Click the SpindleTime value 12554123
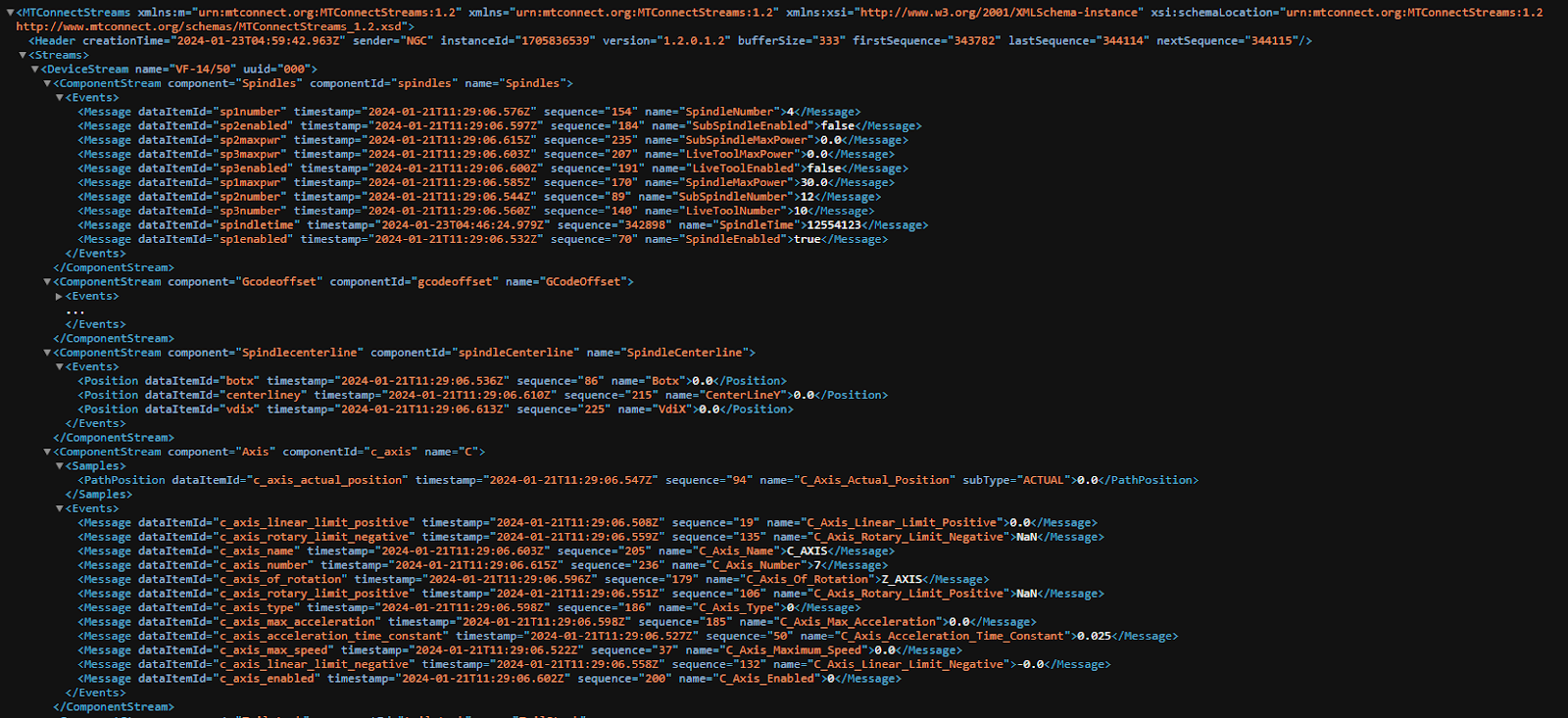 (833, 225)
